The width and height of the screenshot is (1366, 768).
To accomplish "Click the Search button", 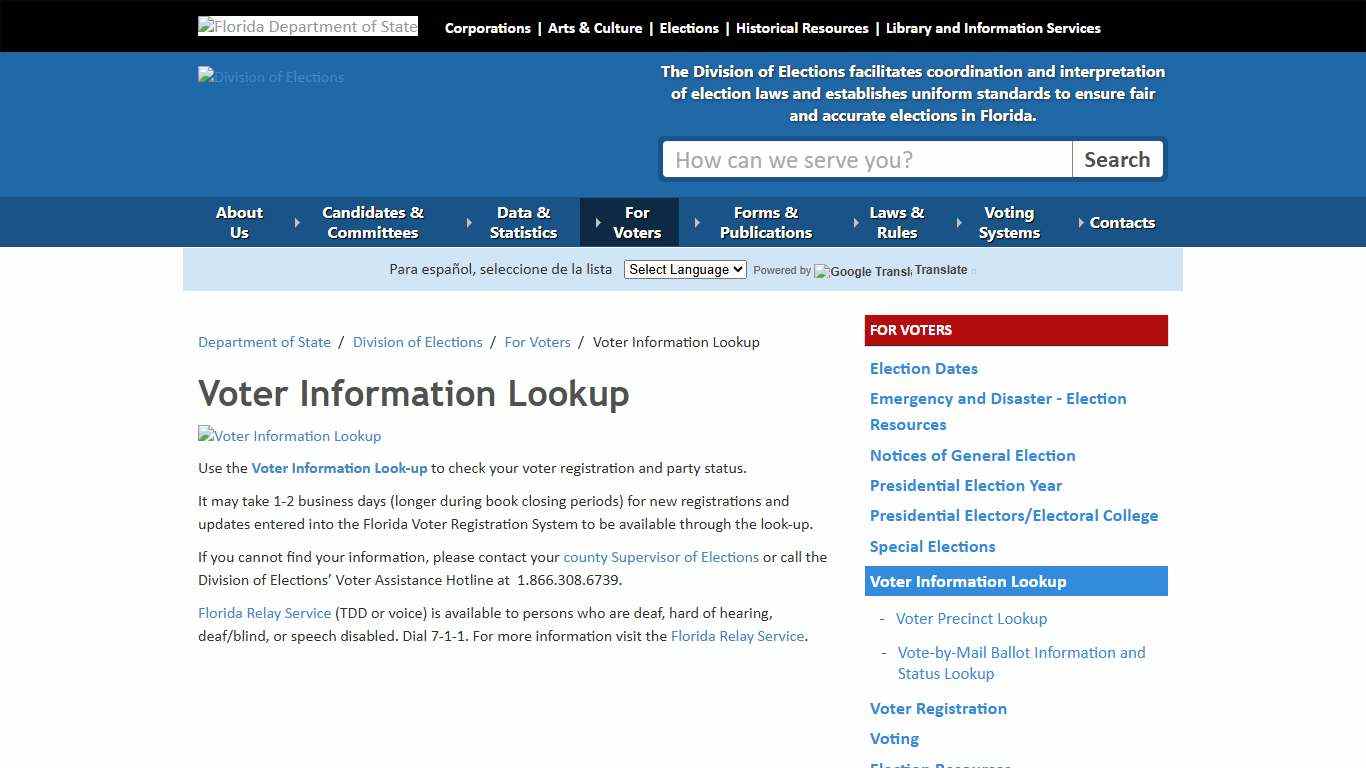I will [1117, 159].
